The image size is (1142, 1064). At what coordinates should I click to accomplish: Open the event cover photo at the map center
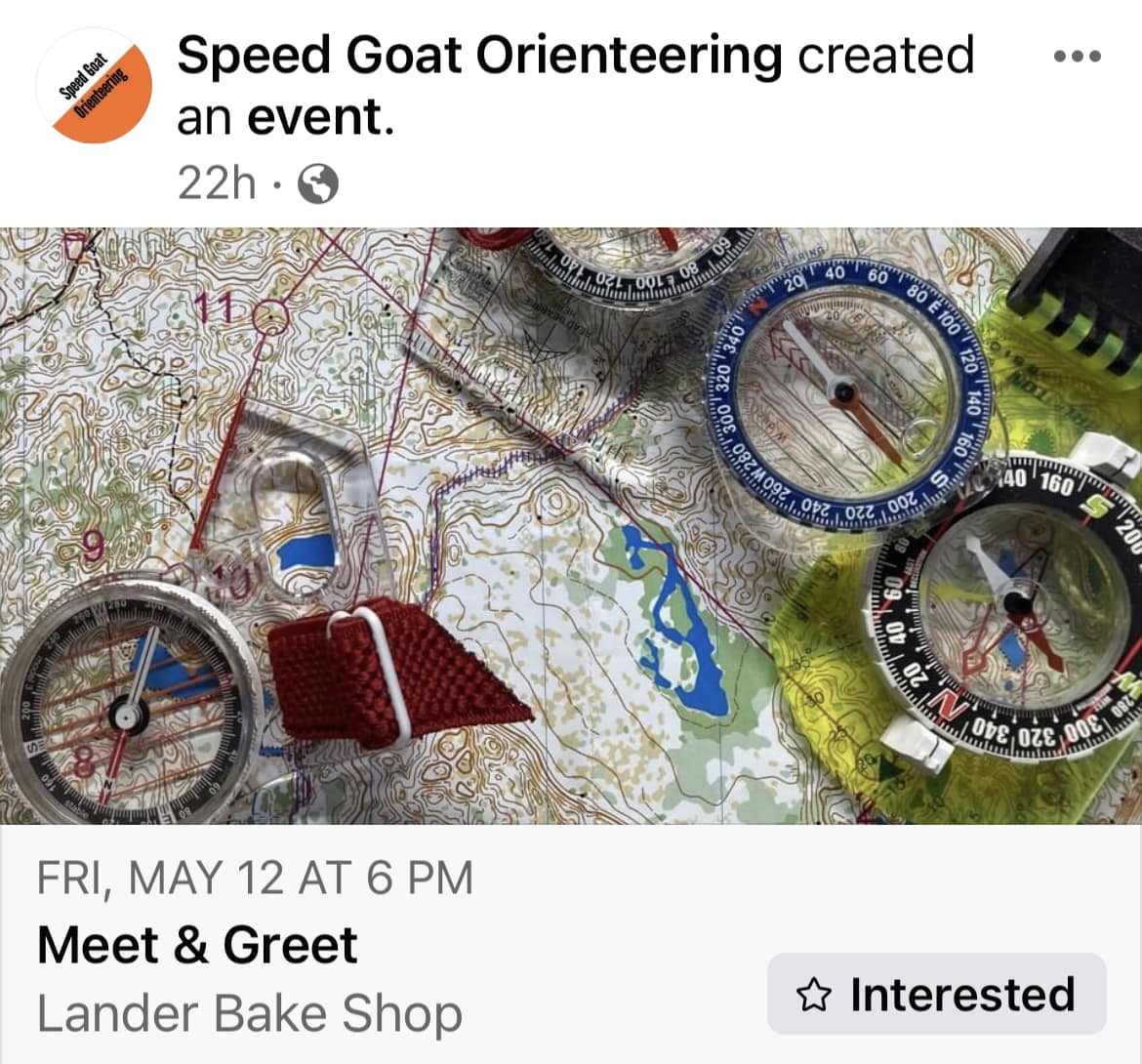571,526
